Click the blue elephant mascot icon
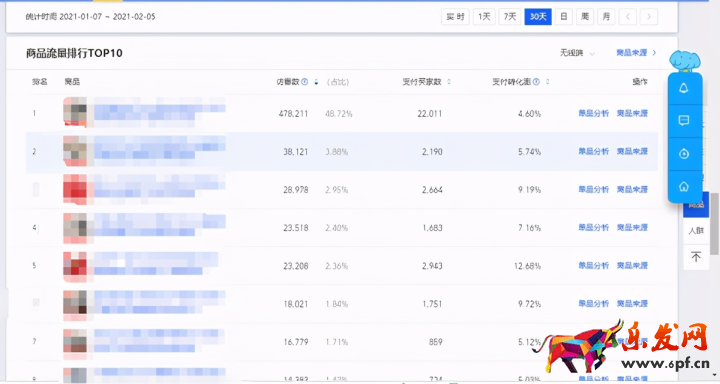 685,61
